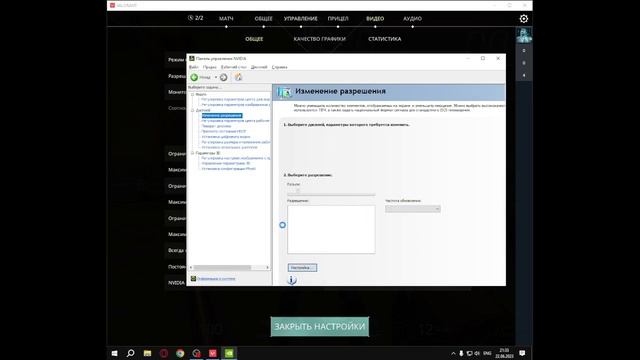Switch to Valorant taskbar icon

tap(213, 353)
